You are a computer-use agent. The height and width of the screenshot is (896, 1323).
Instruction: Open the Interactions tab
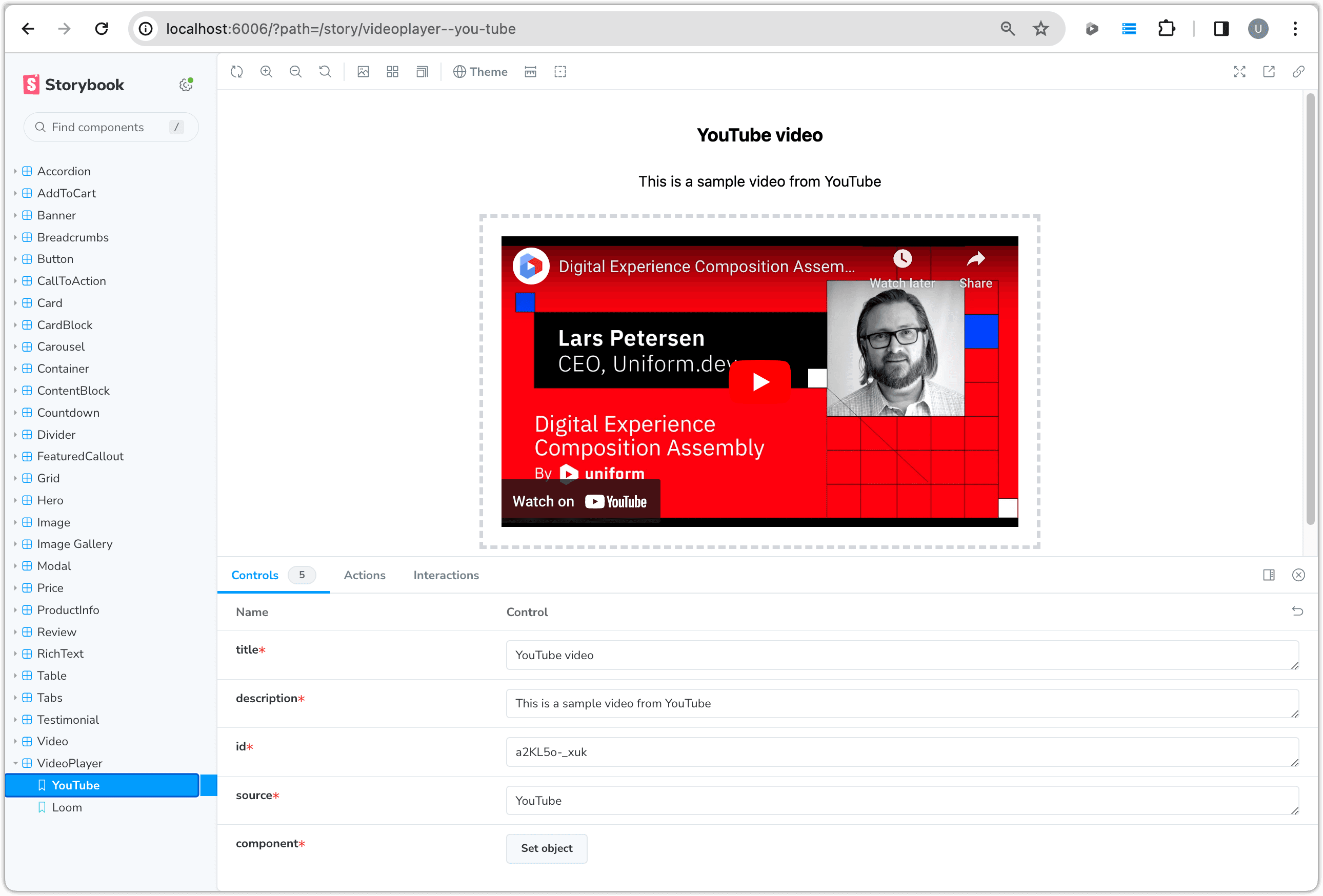[x=446, y=575]
